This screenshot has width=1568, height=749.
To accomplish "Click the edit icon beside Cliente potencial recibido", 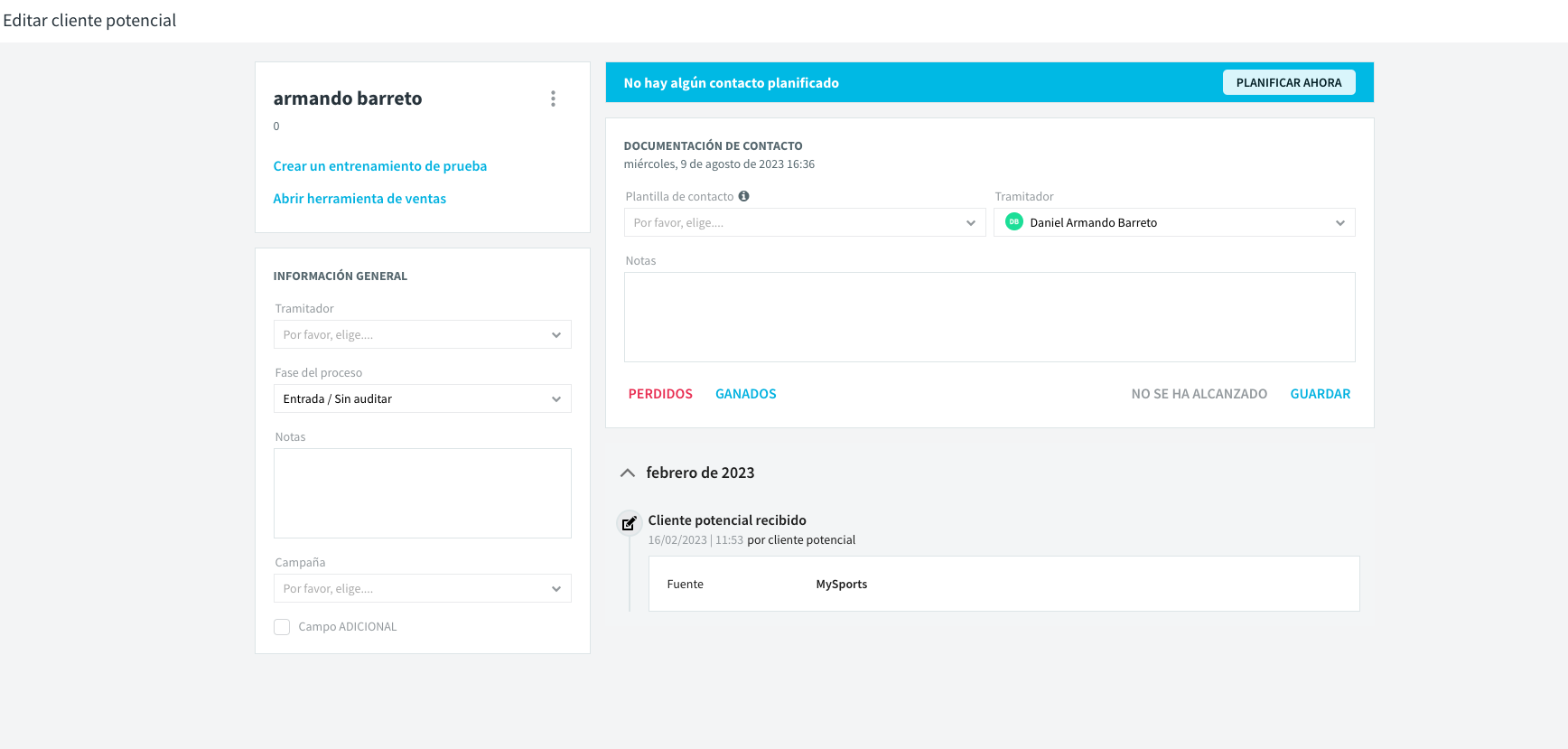I will tap(629, 523).
